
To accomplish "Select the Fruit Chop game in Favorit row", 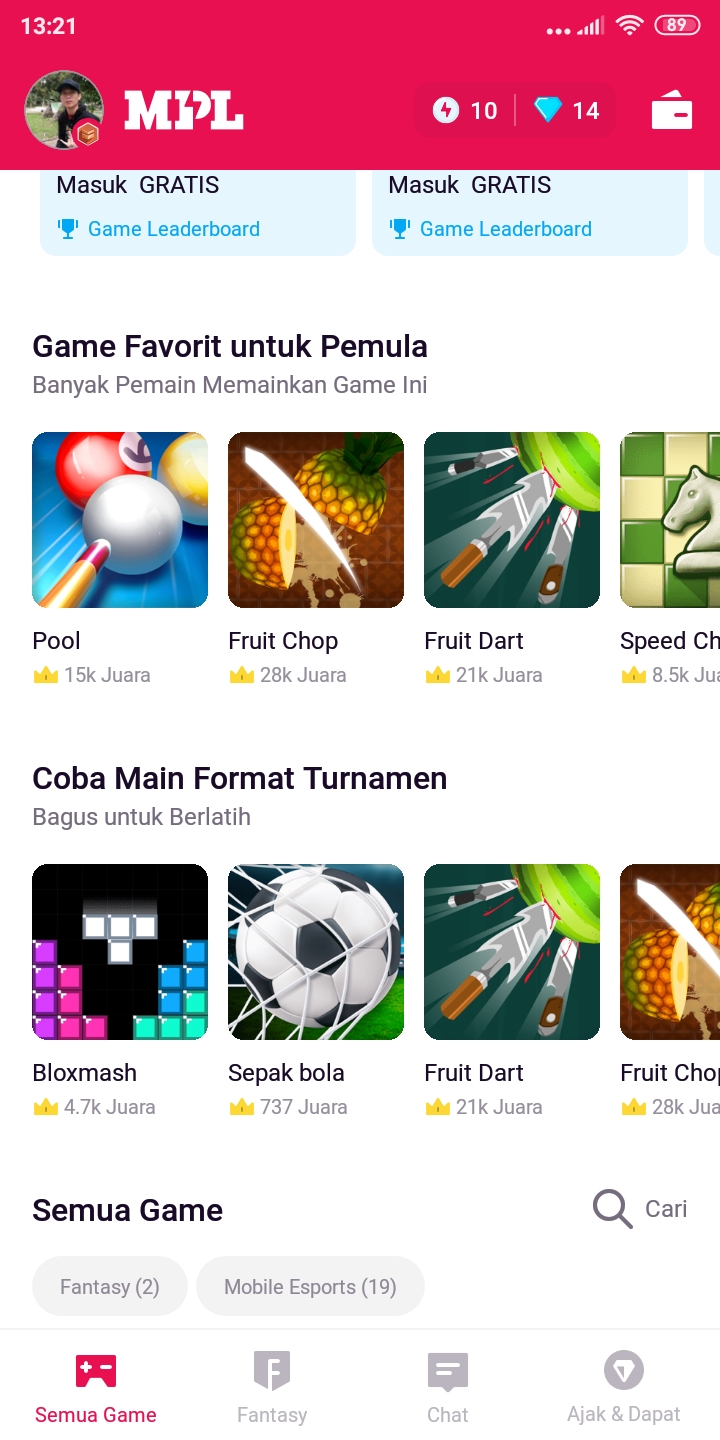I will tap(316, 520).
